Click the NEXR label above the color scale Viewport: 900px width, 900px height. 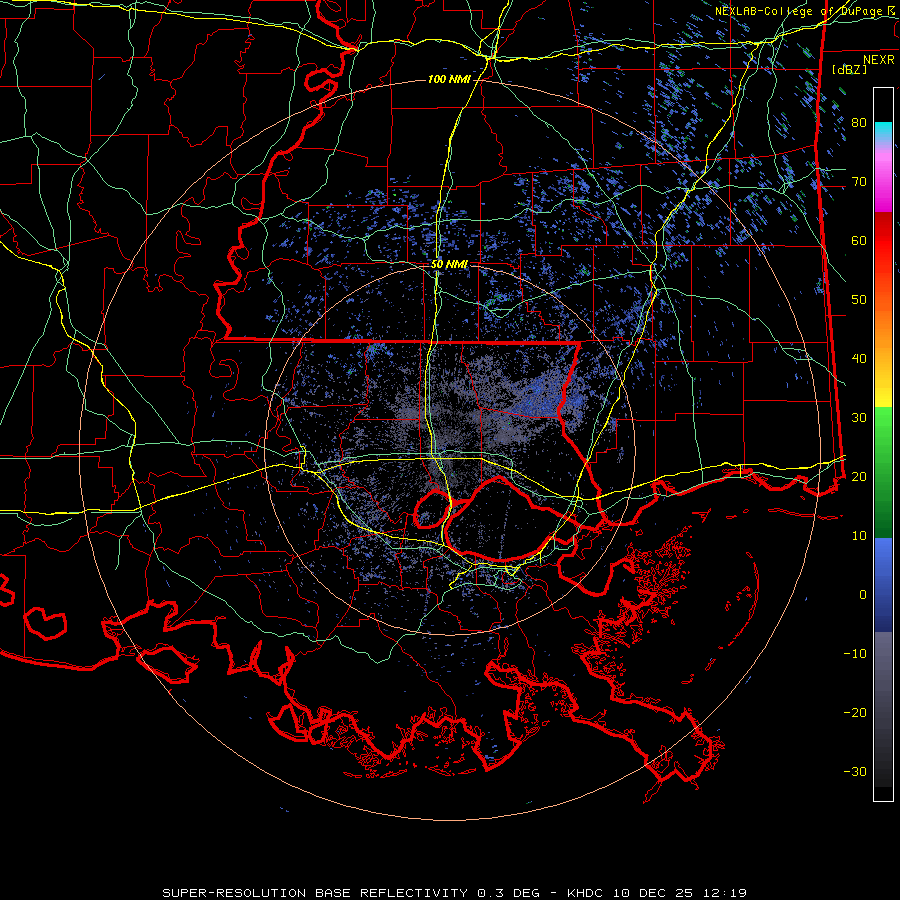click(x=879, y=60)
